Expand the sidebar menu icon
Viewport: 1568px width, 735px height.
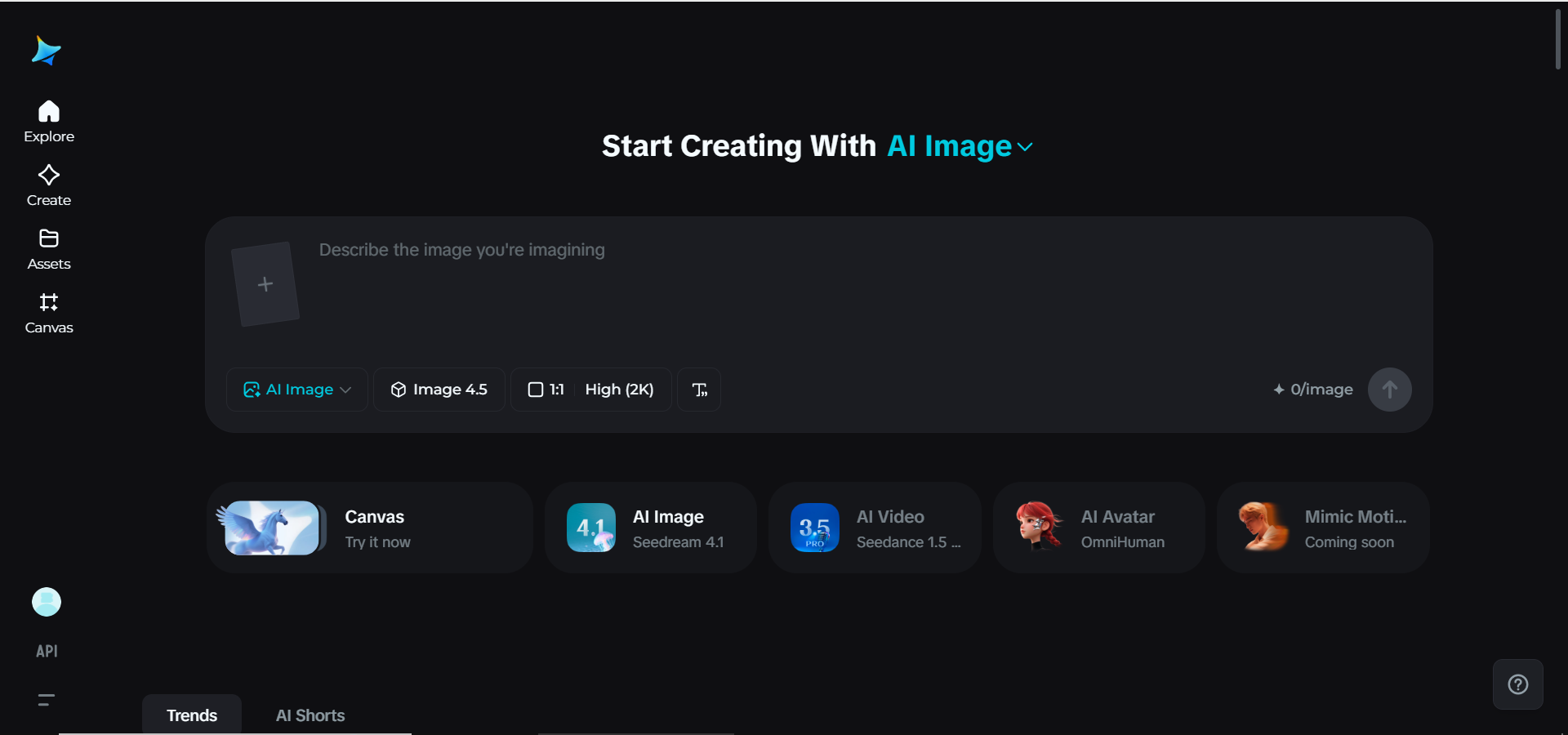pyautogui.click(x=47, y=700)
